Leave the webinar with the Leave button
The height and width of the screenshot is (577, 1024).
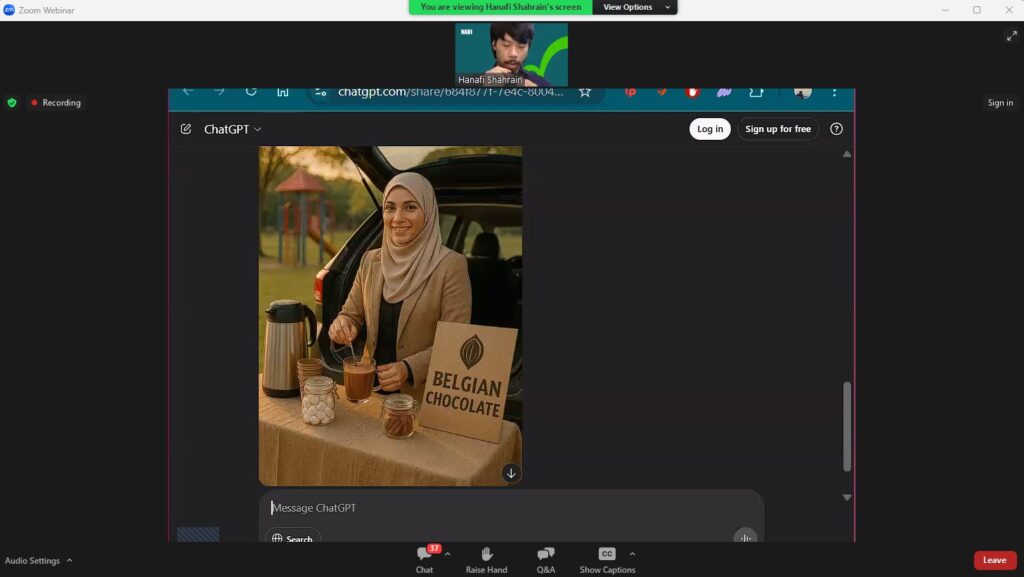point(994,560)
